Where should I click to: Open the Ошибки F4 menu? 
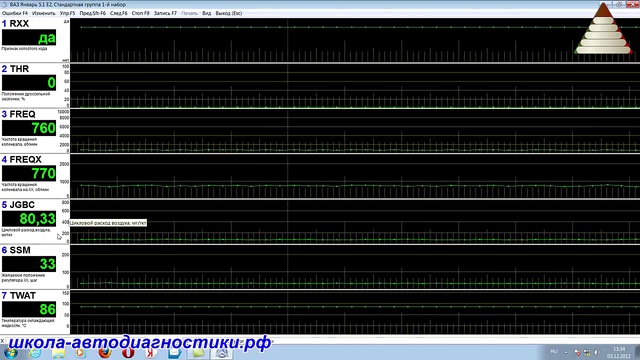point(15,13)
